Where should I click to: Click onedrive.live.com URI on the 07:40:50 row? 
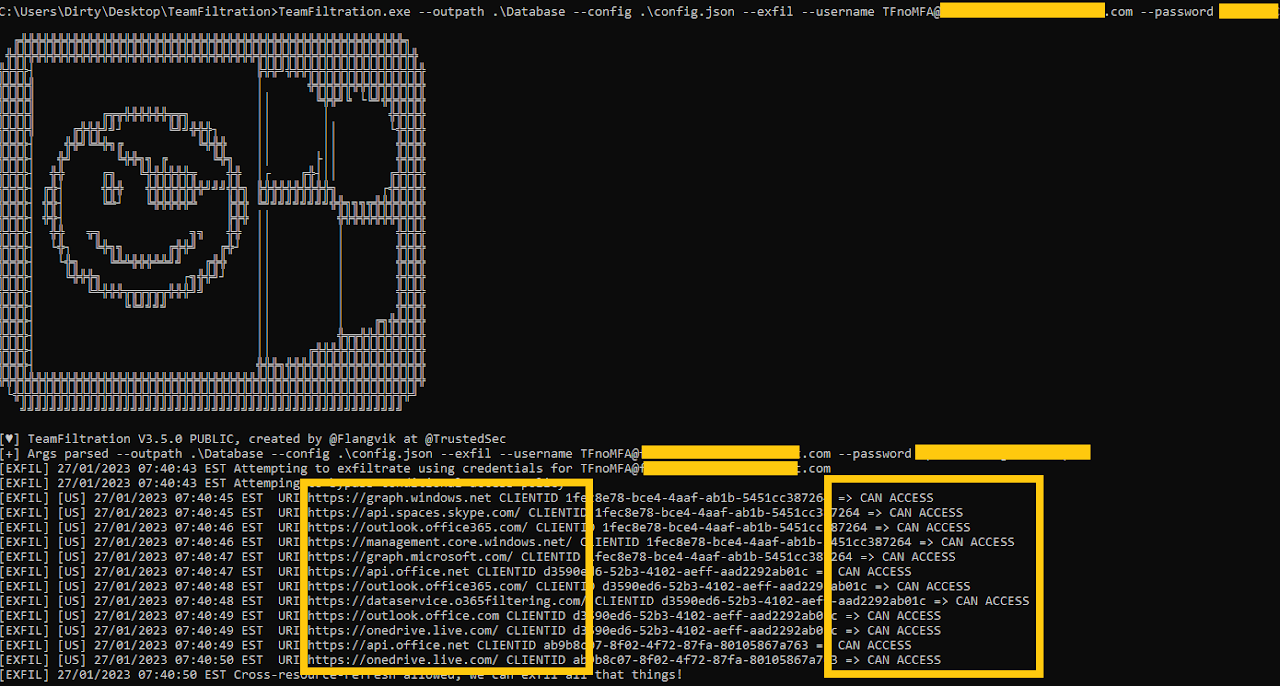[404, 660]
